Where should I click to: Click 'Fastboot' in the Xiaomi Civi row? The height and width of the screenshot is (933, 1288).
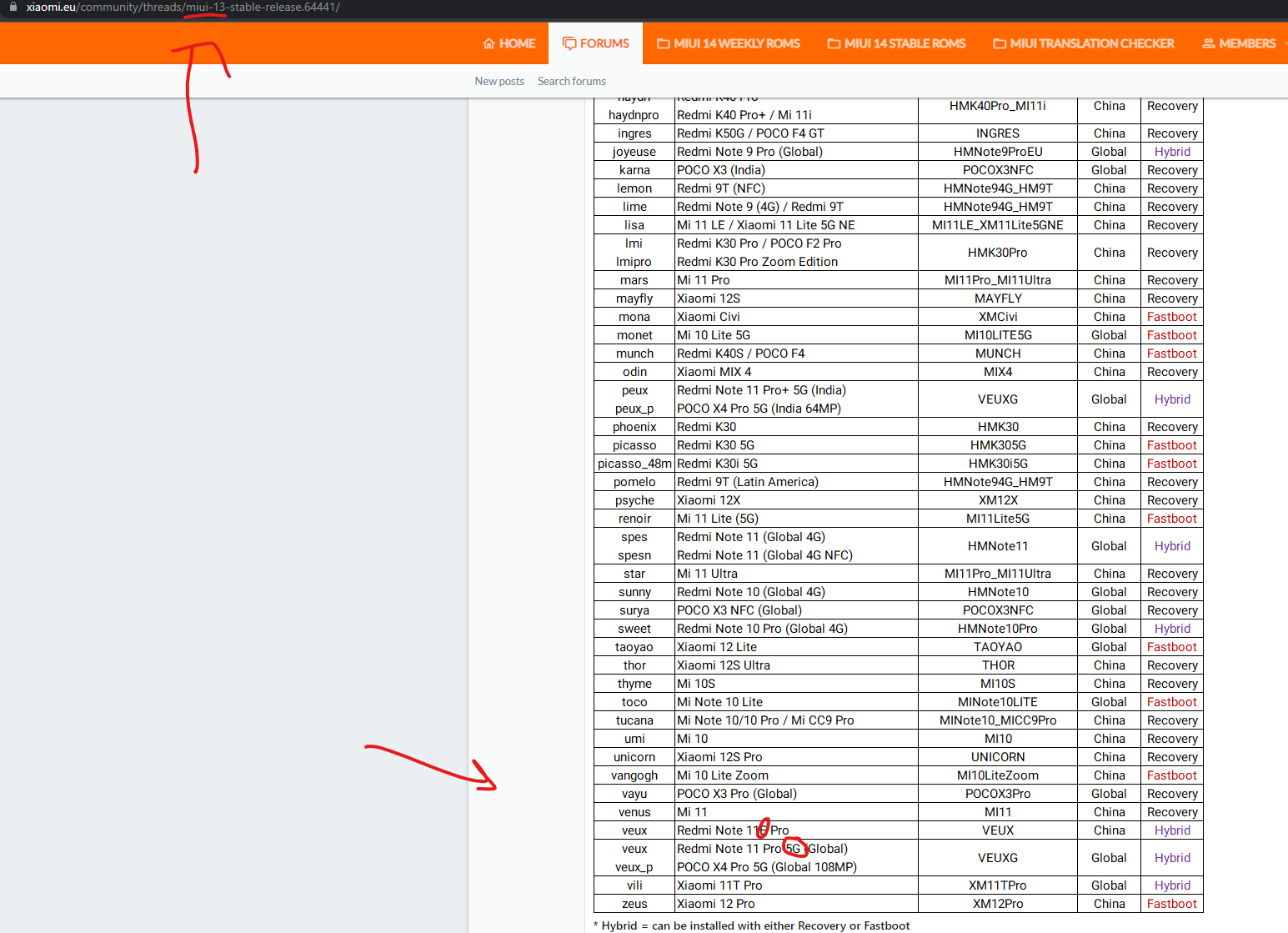tap(1172, 317)
